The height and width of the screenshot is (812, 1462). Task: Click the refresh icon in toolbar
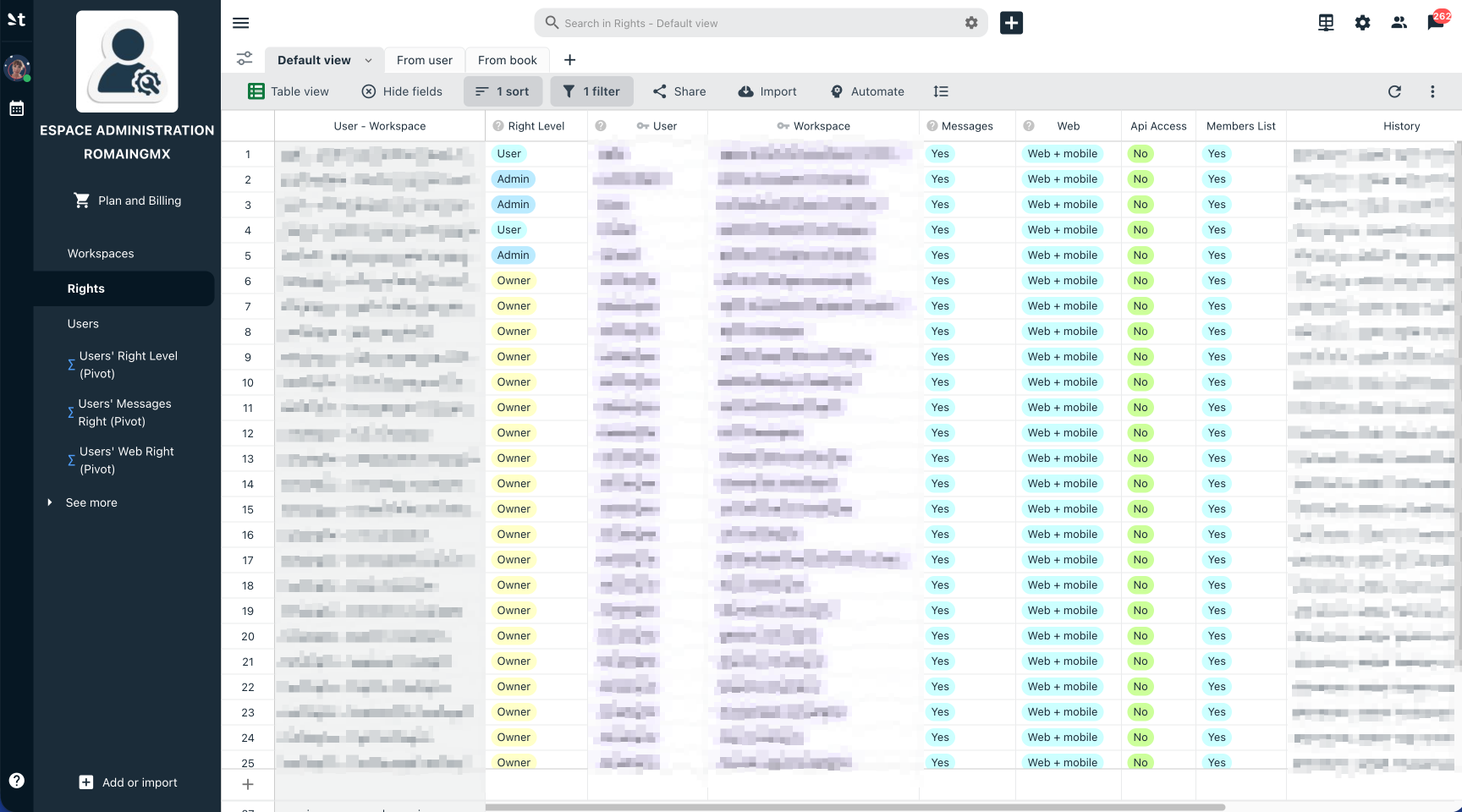point(1394,91)
